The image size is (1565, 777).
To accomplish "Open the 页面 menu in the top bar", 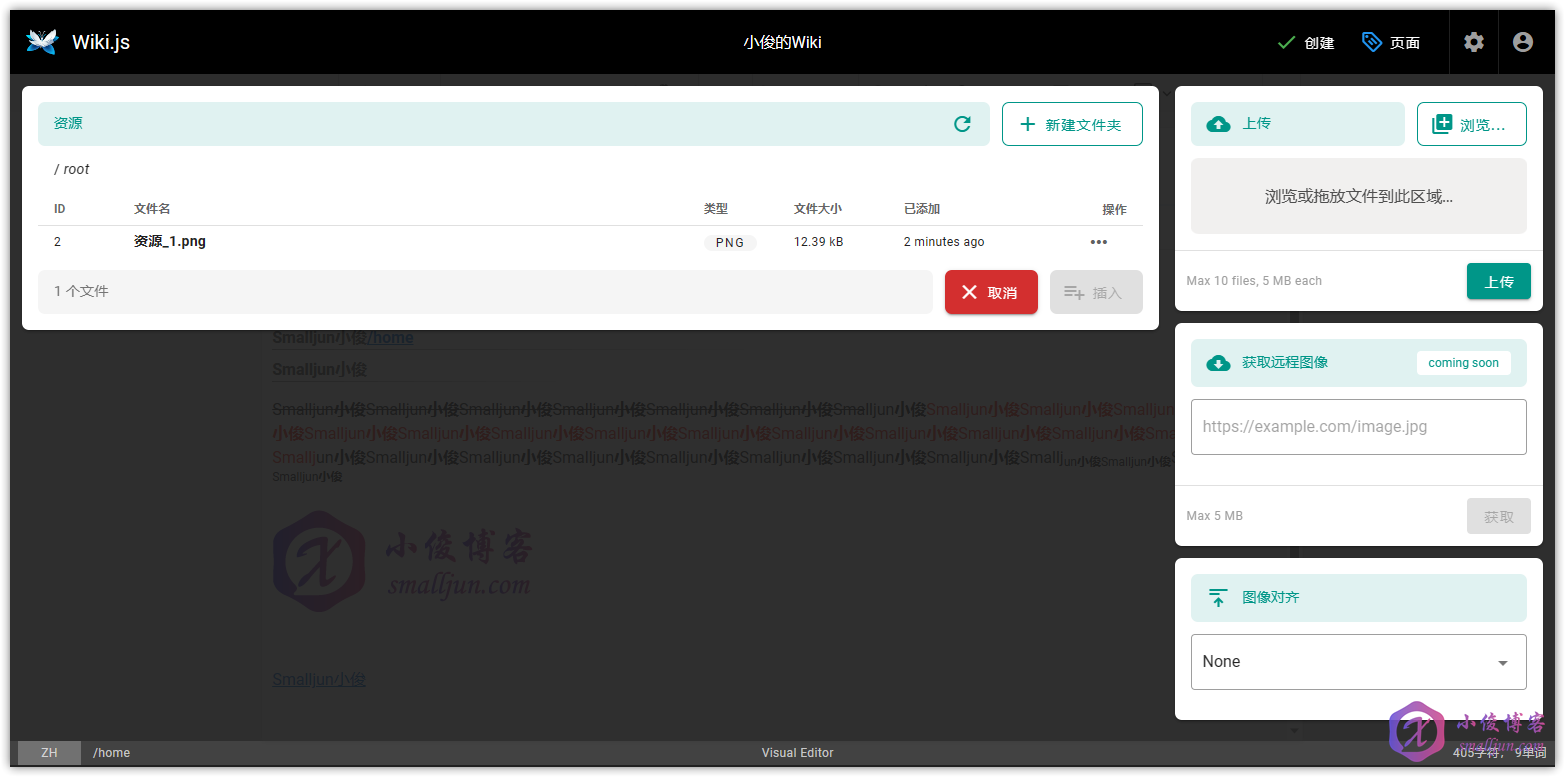I will (x=1391, y=42).
